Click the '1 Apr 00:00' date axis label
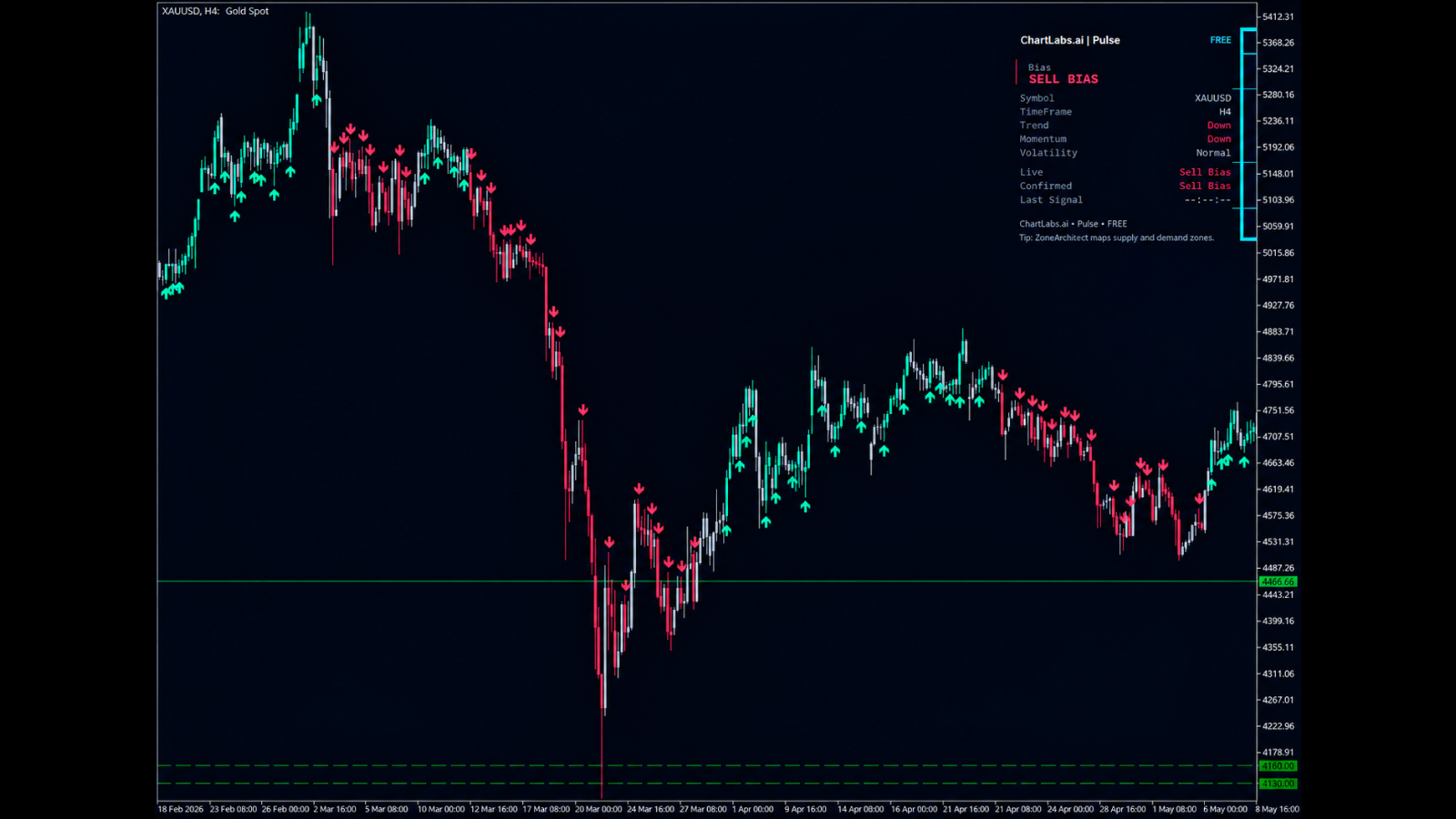 753,809
